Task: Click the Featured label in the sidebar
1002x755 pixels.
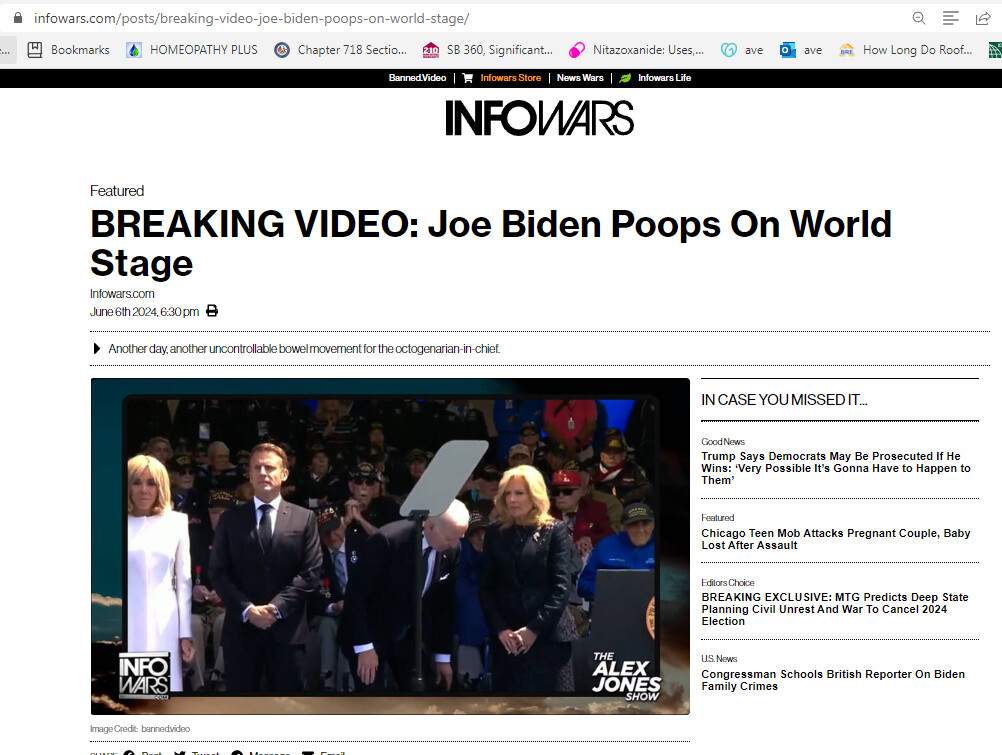Action: [x=718, y=518]
